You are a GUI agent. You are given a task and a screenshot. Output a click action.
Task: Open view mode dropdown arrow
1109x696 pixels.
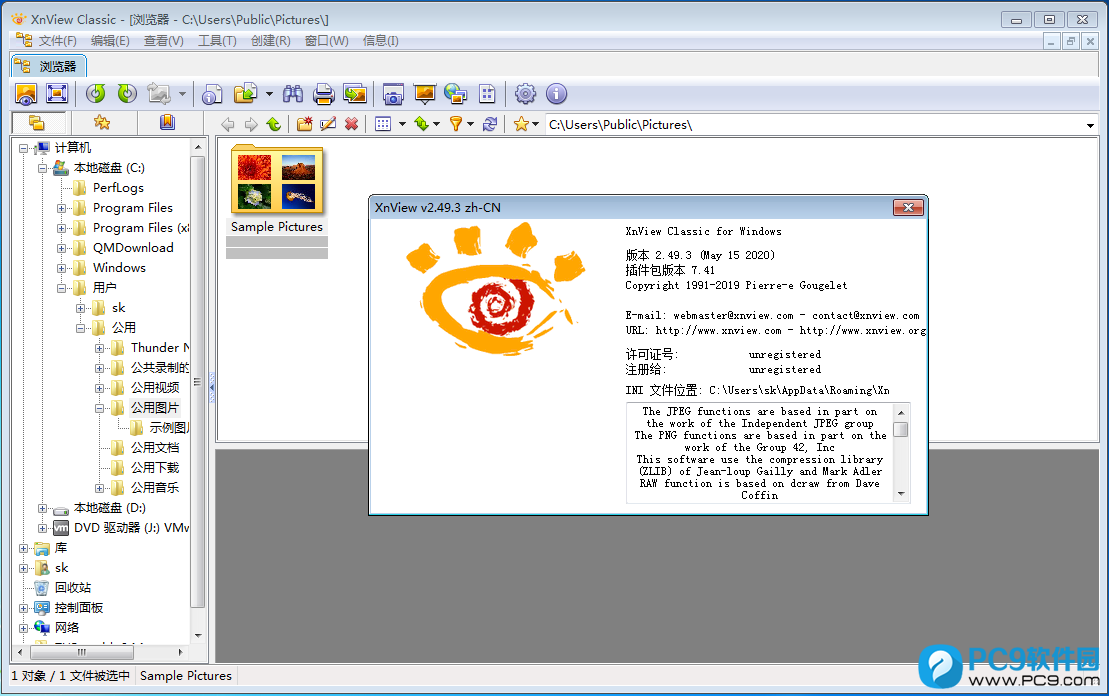point(402,124)
